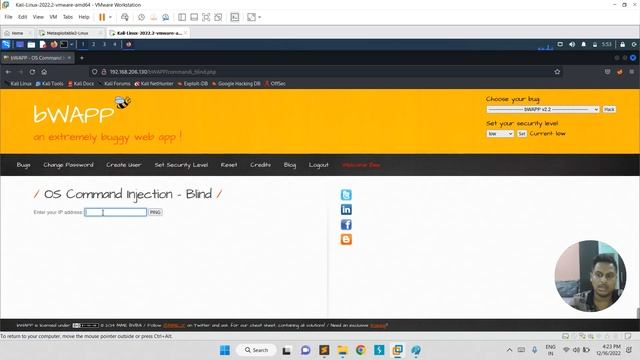Click the stretch guest display icon
Image resolution: width=640 pixels, height=360 pixels.
[x=251, y=17]
